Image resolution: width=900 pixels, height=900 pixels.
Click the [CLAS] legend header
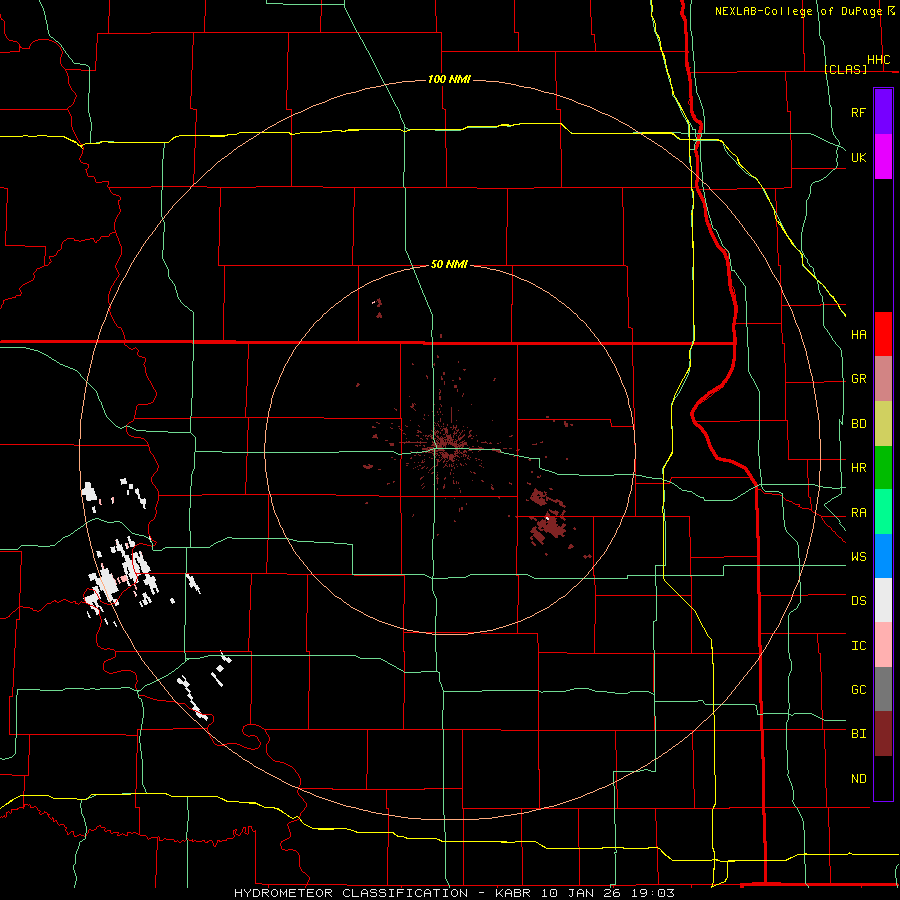845,69
